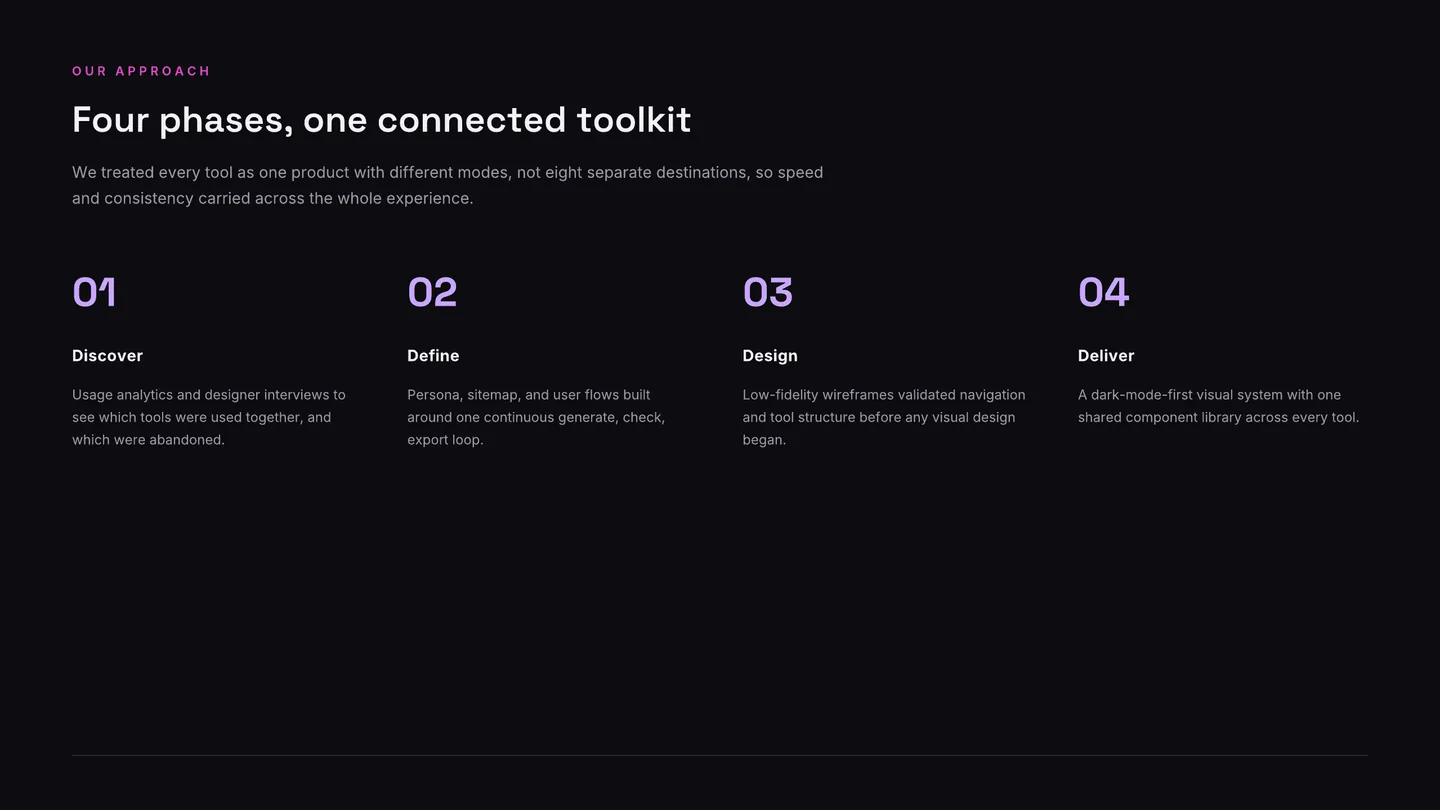The image size is (1440, 810).
Task: Click the phase number "04"
Action: coord(1104,292)
